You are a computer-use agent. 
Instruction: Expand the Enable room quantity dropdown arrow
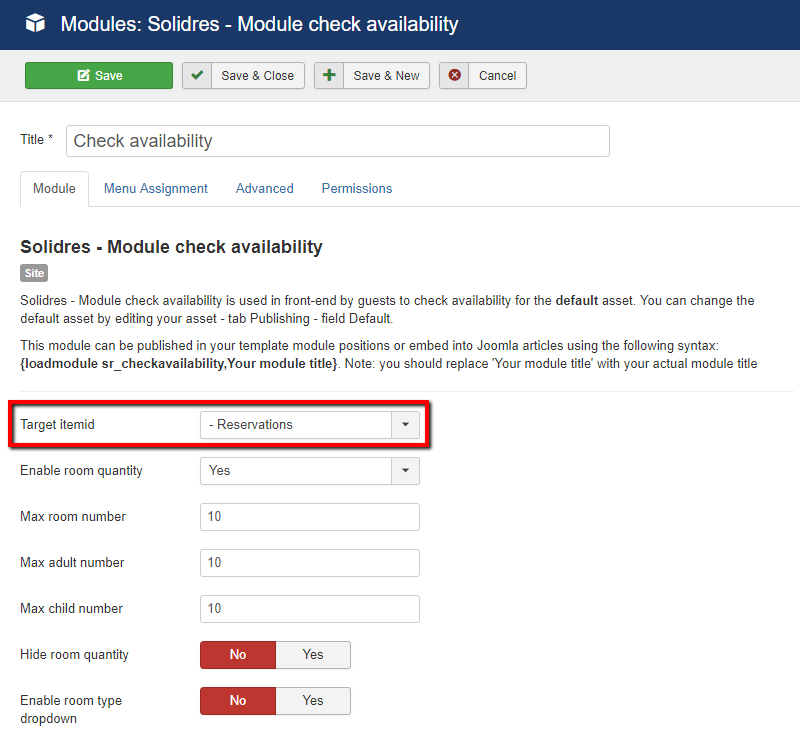coord(405,471)
